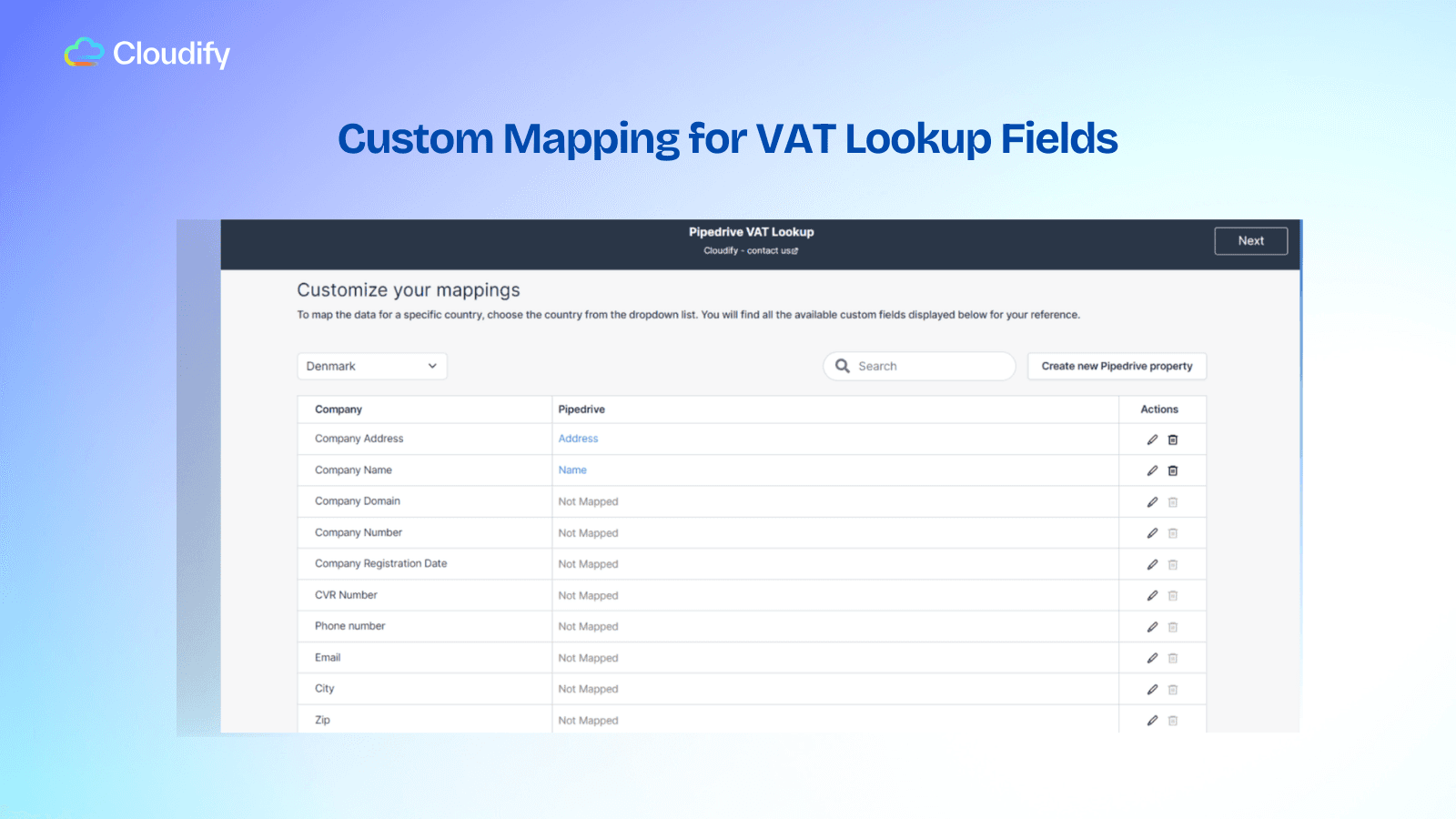Image resolution: width=1456 pixels, height=819 pixels.
Task: Click trash icon in Company Number row
Action: 1173,533
